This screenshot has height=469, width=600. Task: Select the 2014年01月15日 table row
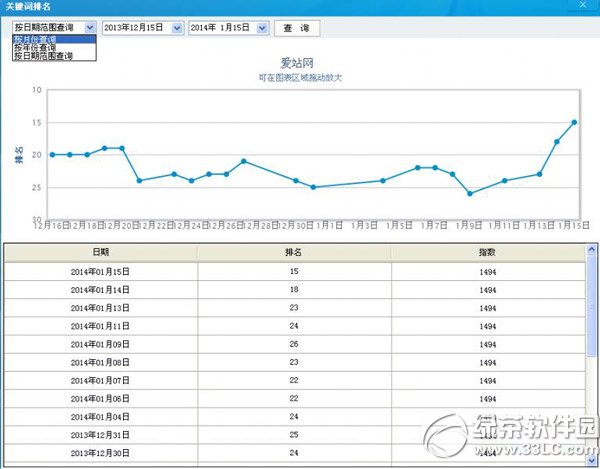[x=294, y=272]
